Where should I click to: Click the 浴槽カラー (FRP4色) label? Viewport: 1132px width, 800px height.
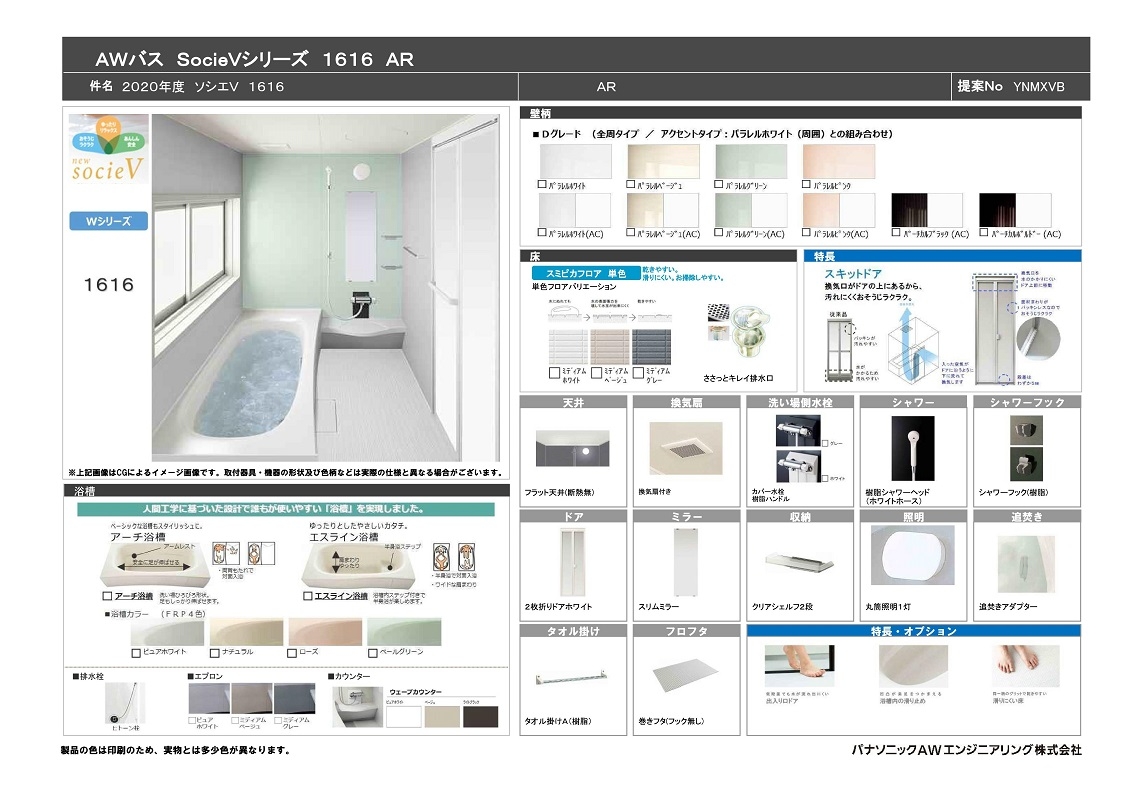pyautogui.click(x=157, y=614)
